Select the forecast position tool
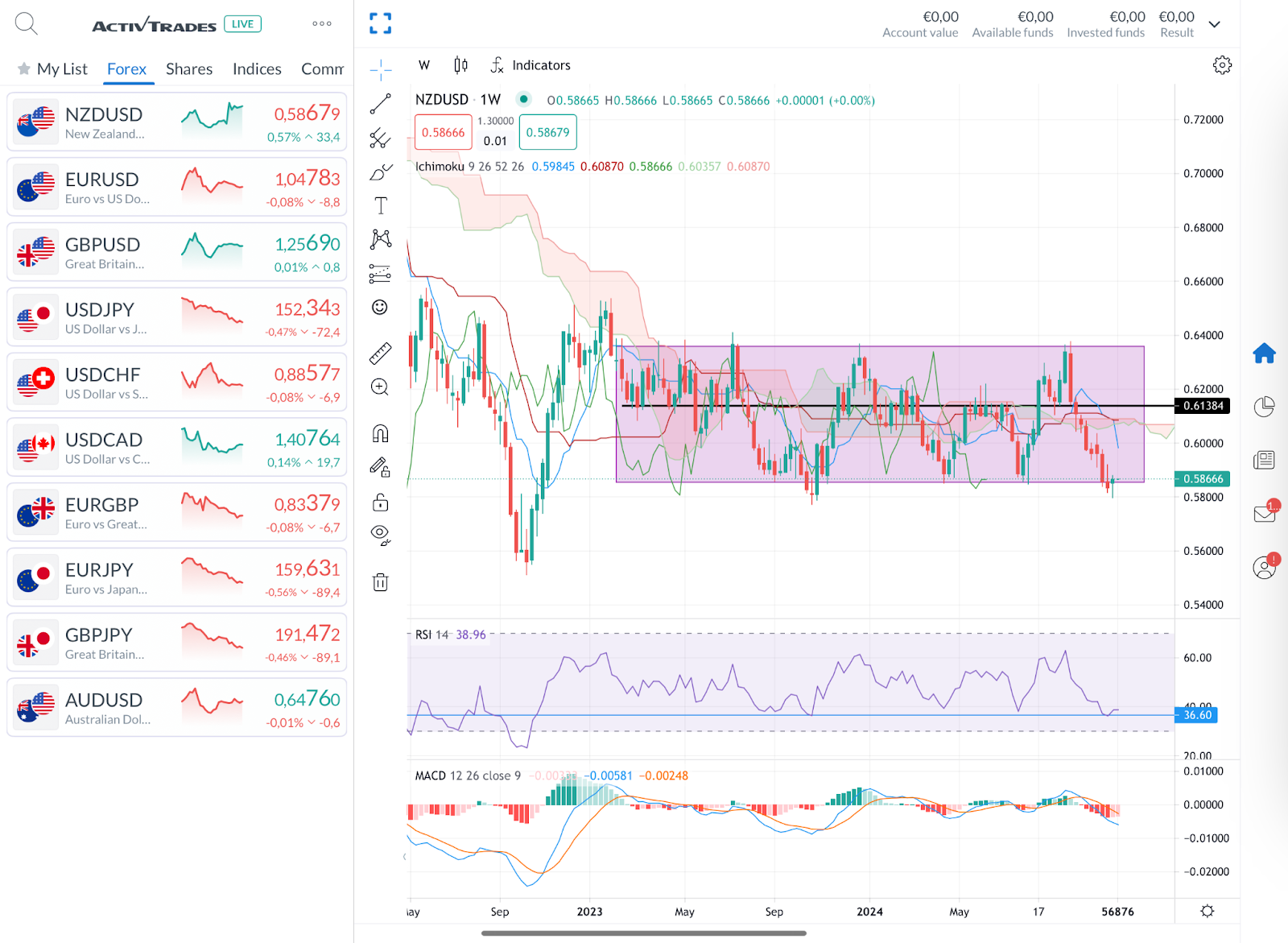 coord(380,274)
